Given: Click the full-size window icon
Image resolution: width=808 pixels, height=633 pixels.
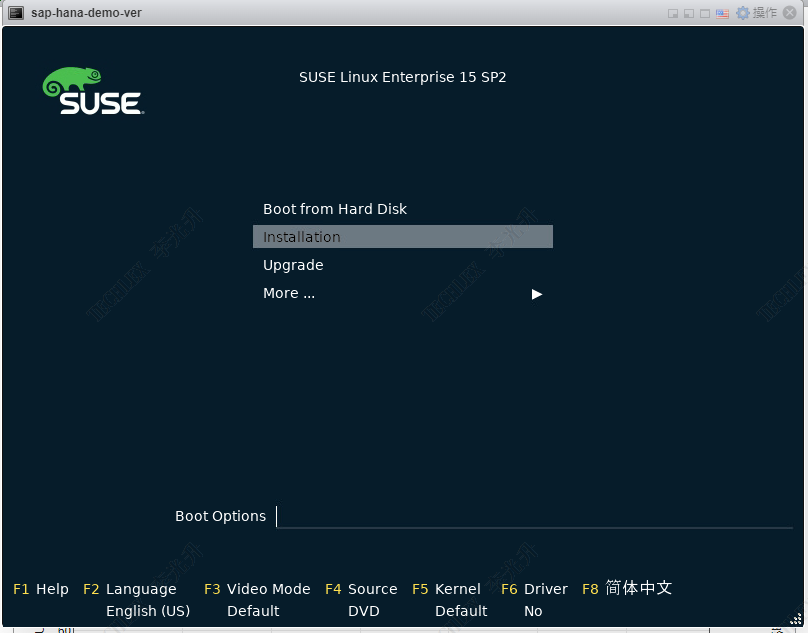Looking at the screenshot, I should coord(705,13).
